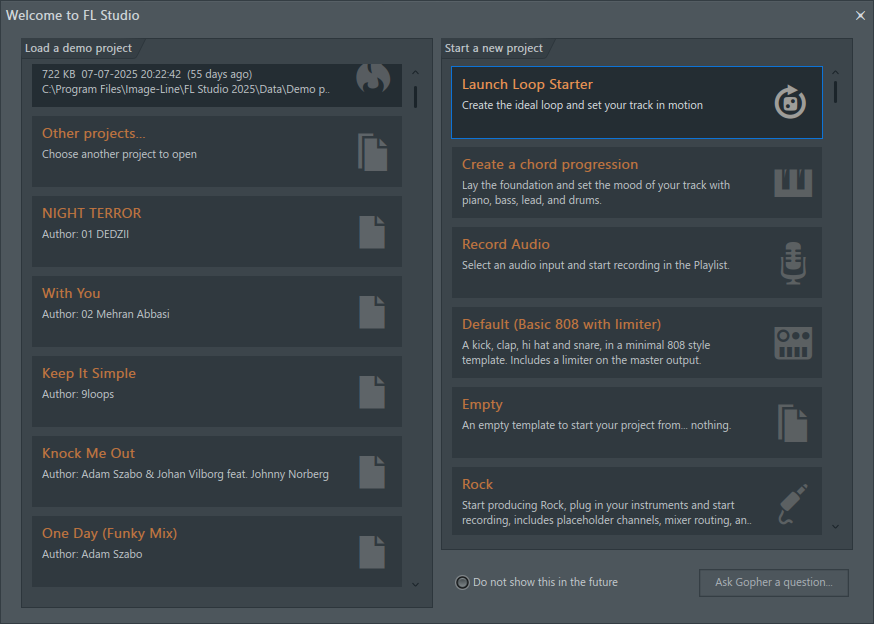Click new project list scroll up arrow
Screen dimensions: 874x624
(835, 72)
